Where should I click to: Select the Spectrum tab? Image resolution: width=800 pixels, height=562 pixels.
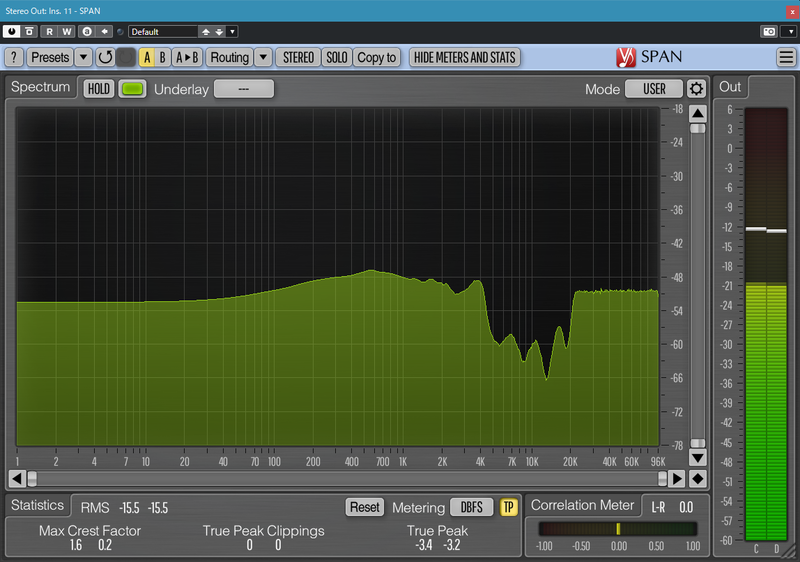point(40,87)
